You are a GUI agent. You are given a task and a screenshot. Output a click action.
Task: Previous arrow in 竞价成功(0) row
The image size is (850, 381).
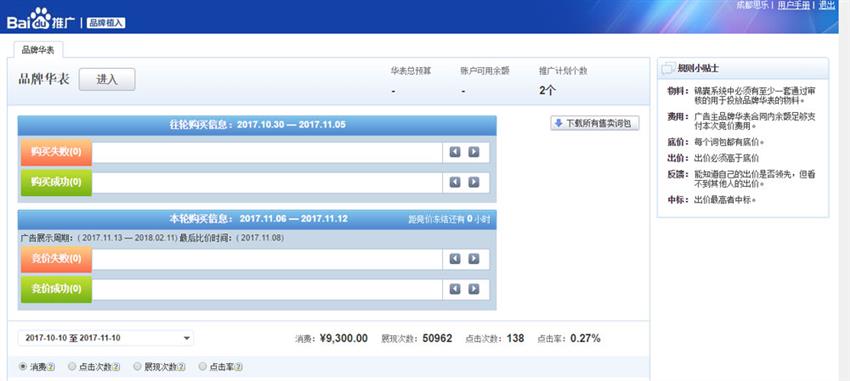[455, 289]
